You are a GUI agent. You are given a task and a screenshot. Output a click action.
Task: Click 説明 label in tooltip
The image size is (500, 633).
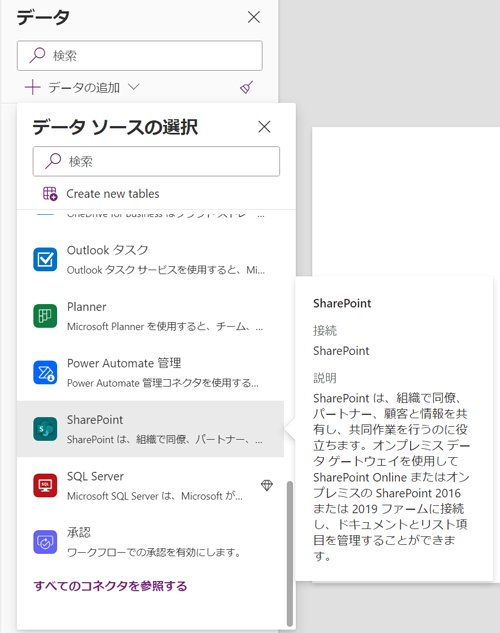[325, 378]
